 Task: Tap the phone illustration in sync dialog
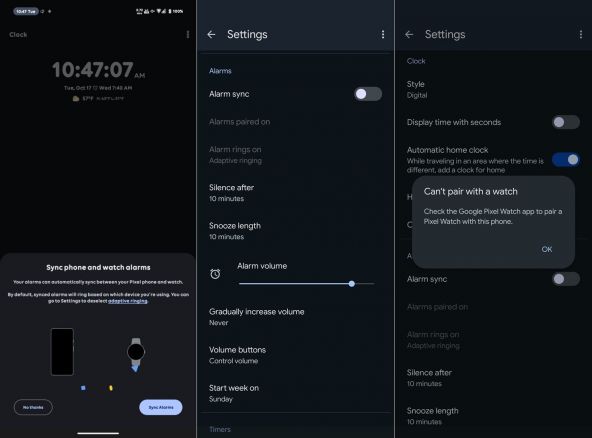point(62,352)
